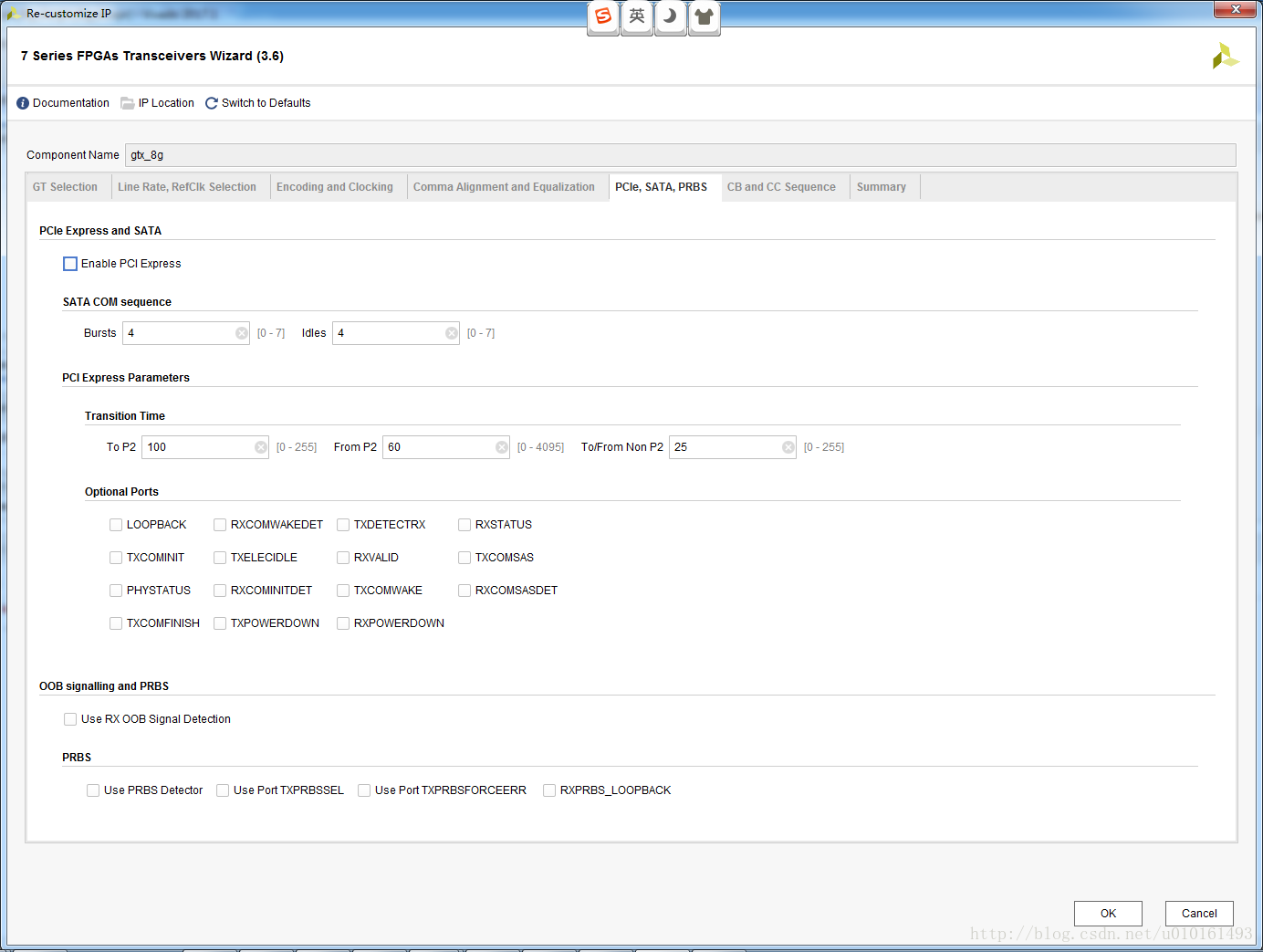Enable the PCI Express checkbox
Screen dimensions: 1263x952
click(70, 264)
